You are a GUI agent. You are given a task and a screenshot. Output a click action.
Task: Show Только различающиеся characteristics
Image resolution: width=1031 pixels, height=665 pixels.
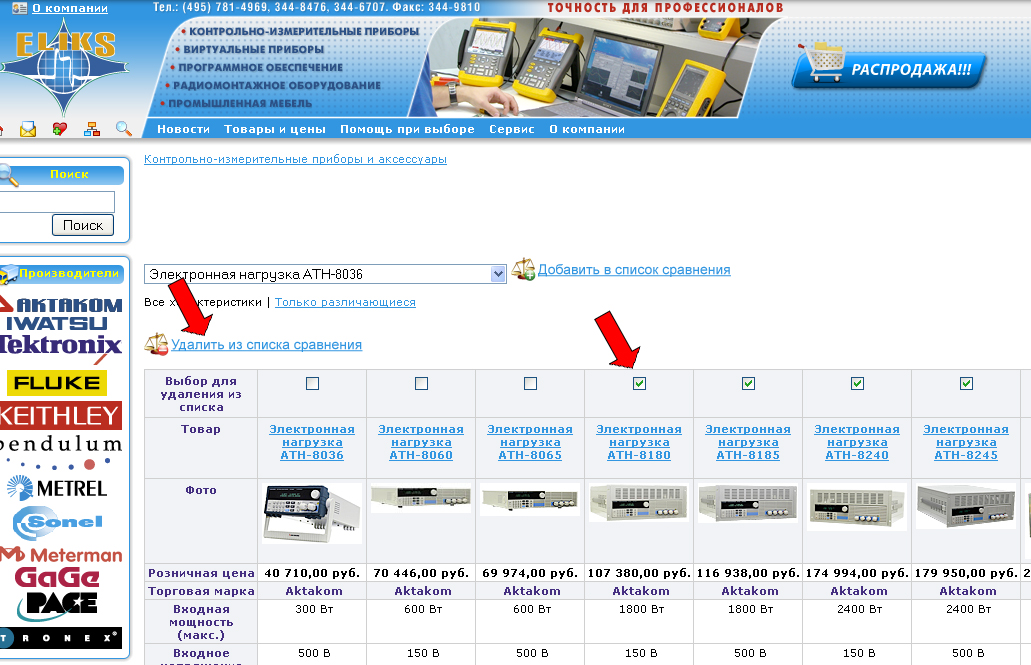(x=345, y=303)
